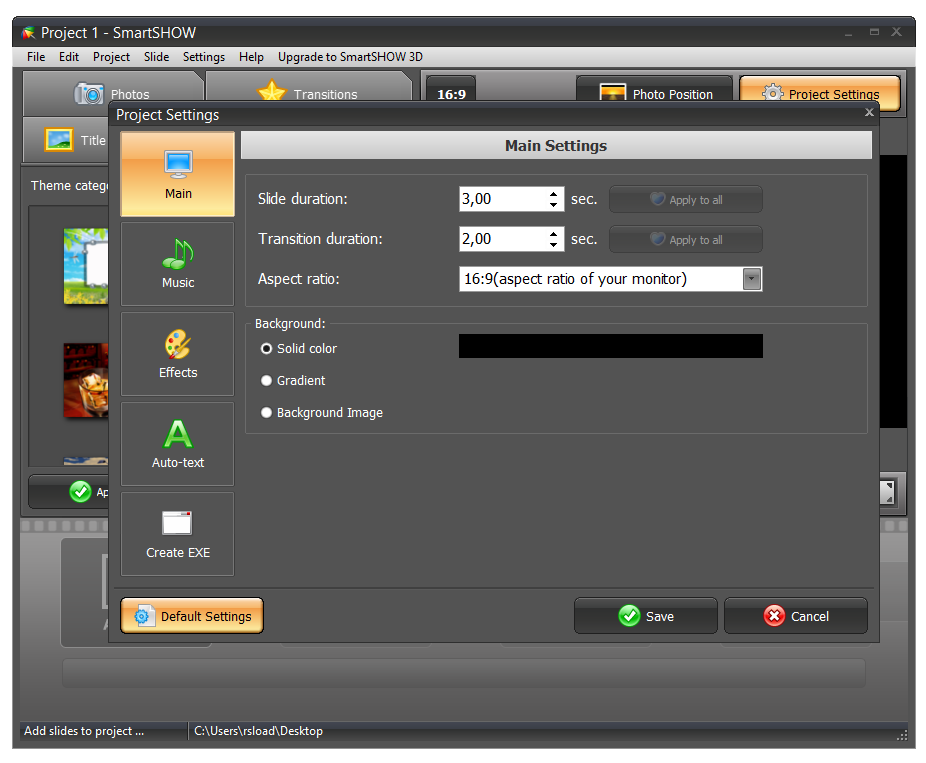Expand the Aspect ratio dropdown
Viewport: 926px width, 763px height.
coord(751,279)
